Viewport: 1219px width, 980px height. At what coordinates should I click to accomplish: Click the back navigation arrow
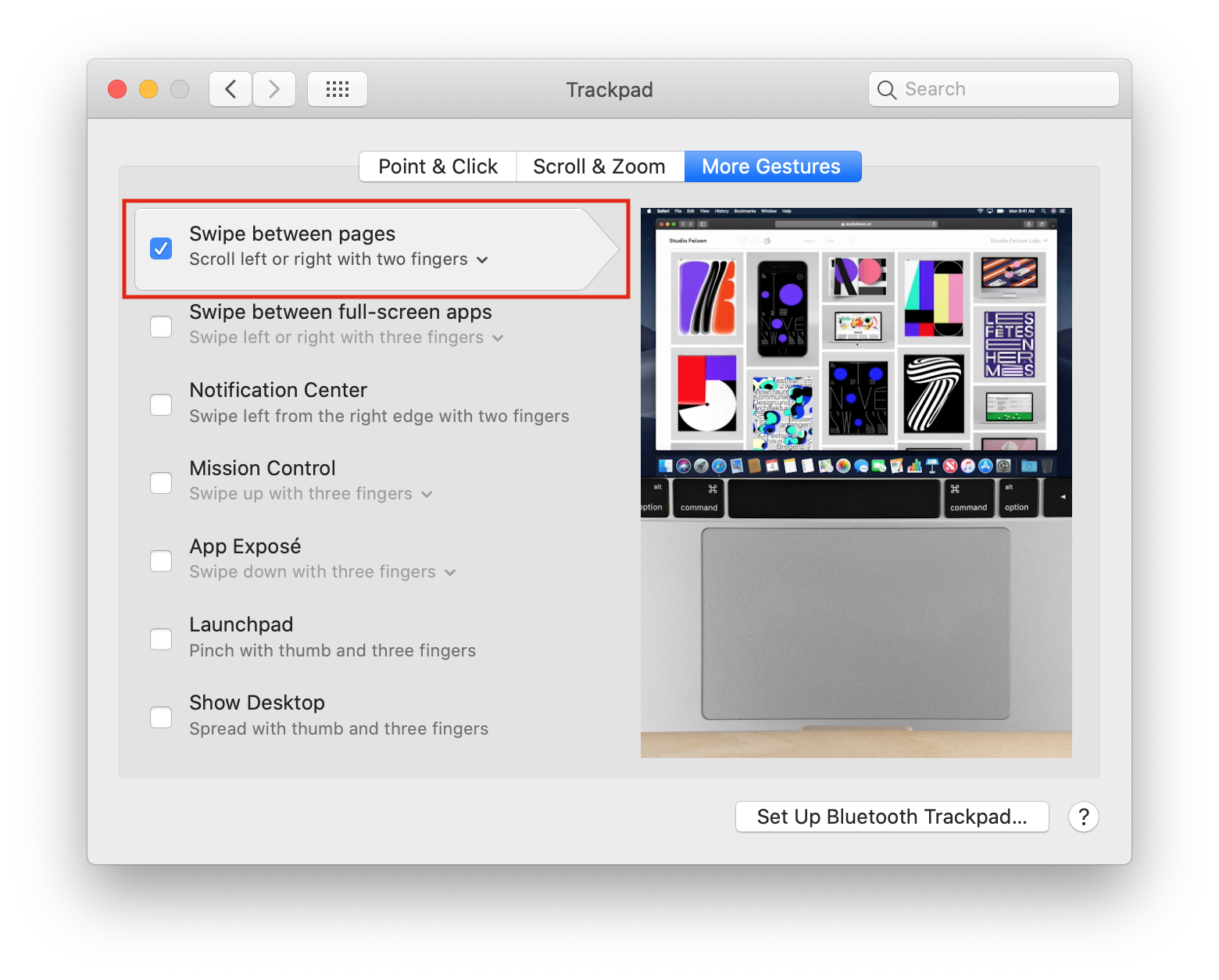pos(231,89)
